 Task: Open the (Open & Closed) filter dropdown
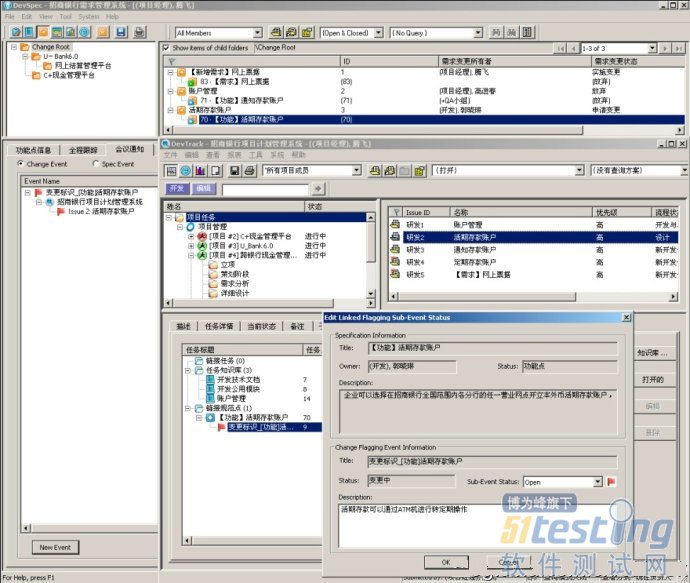pos(378,33)
